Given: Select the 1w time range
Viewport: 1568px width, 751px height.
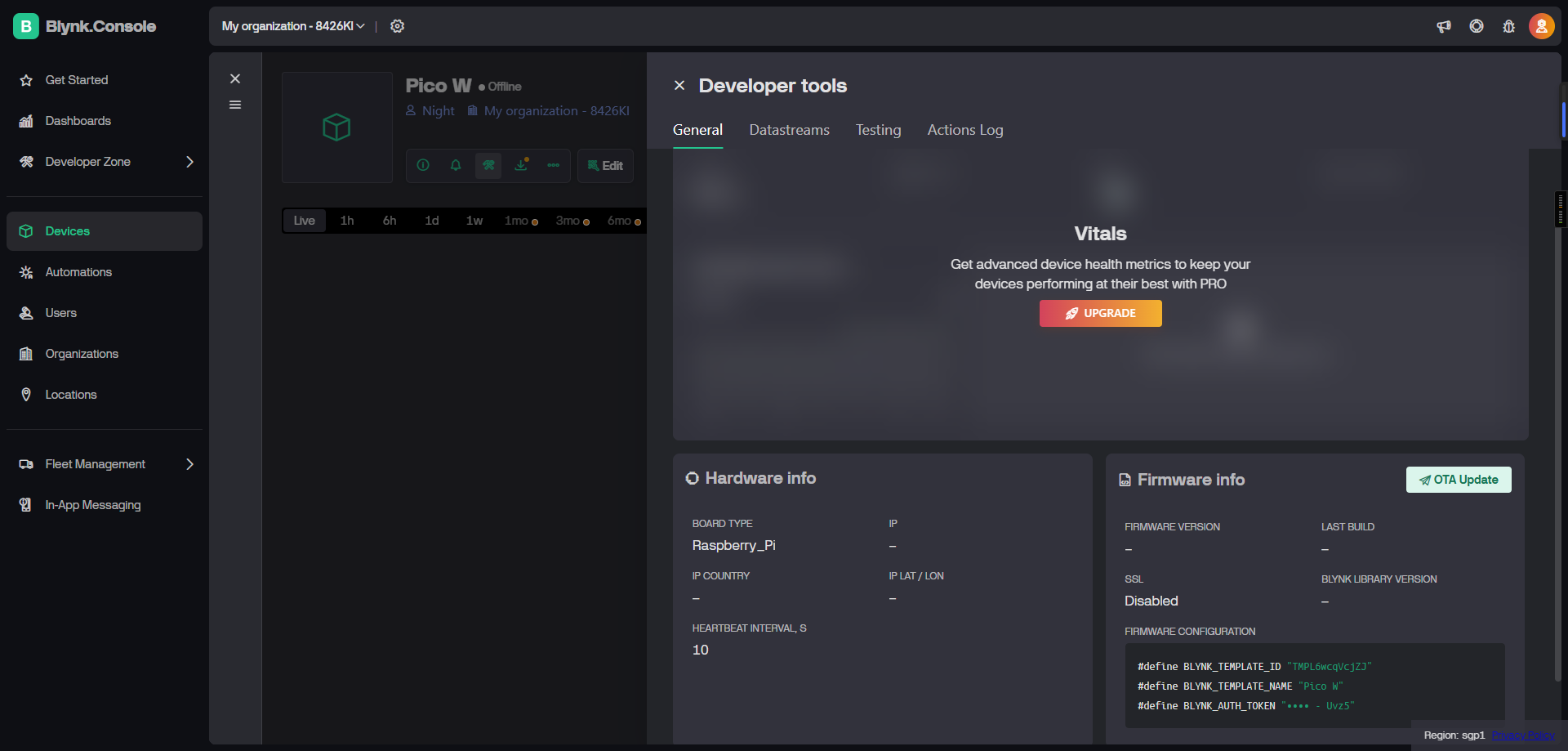Looking at the screenshot, I should (x=474, y=221).
